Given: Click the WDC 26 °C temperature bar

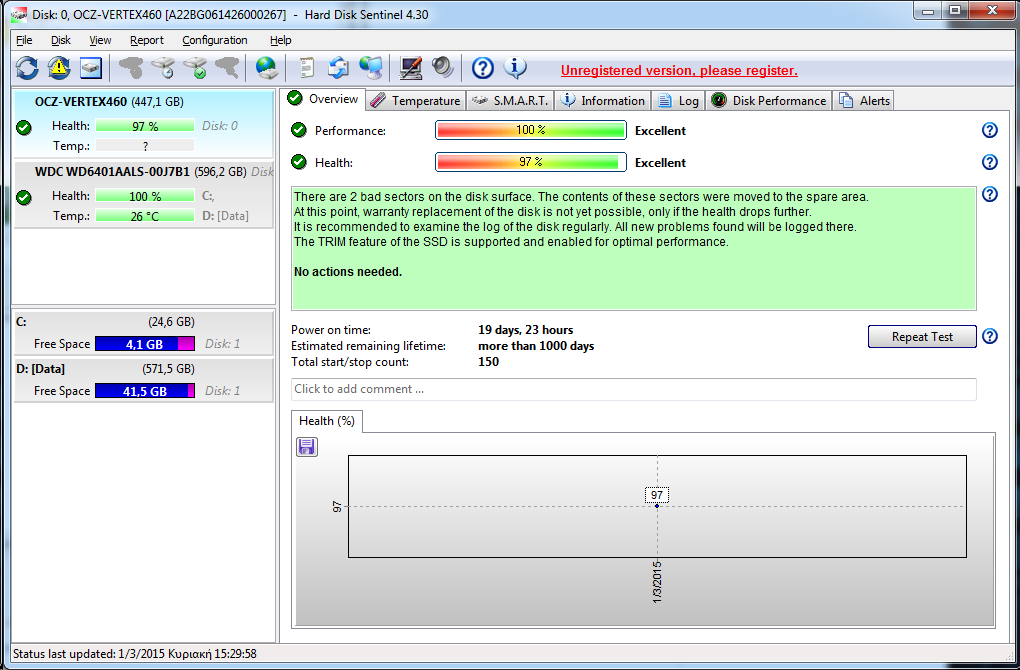Looking at the screenshot, I should (x=144, y=216).
